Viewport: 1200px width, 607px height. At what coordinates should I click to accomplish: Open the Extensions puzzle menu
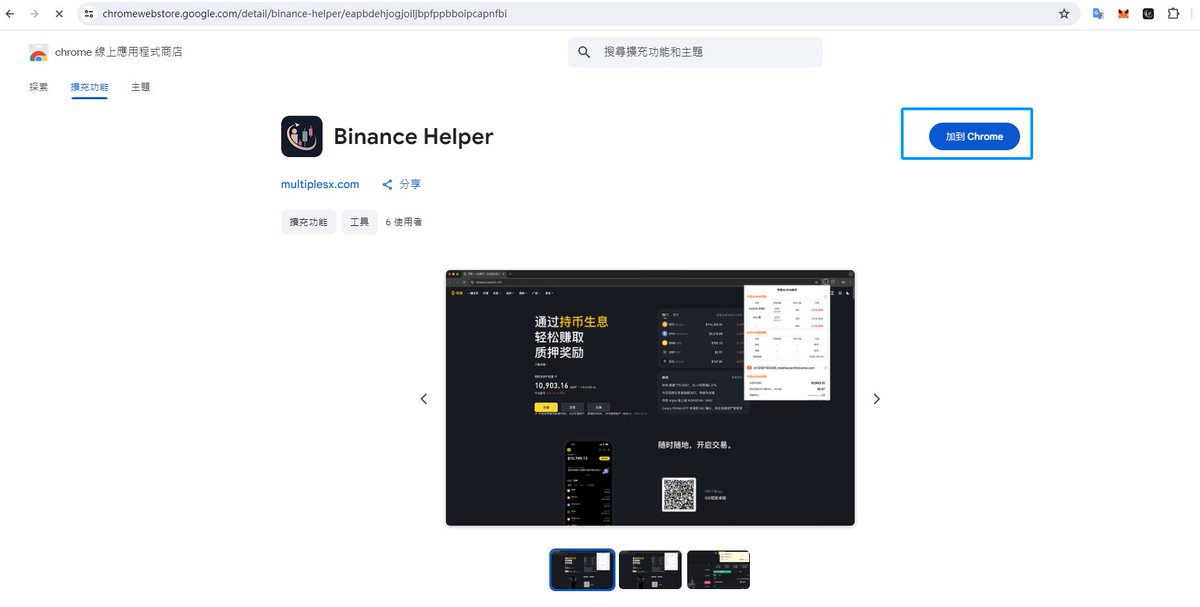[1173, 14]
